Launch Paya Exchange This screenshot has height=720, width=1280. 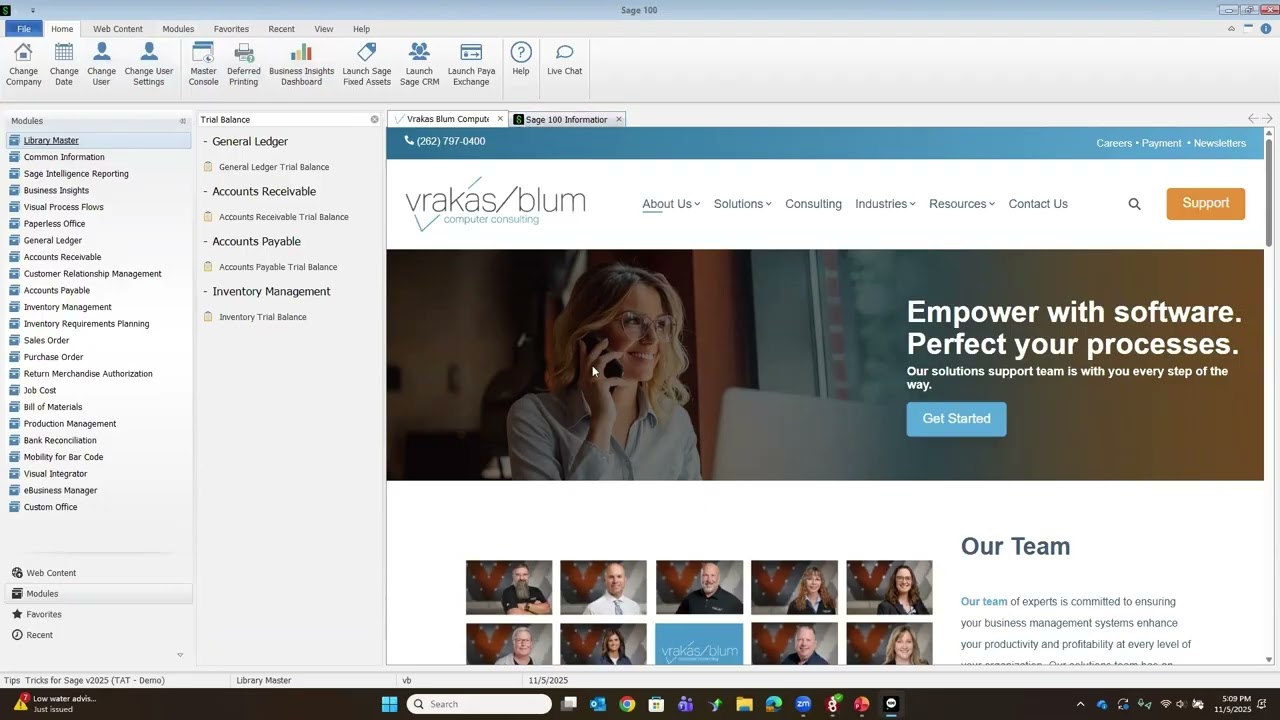471,64
